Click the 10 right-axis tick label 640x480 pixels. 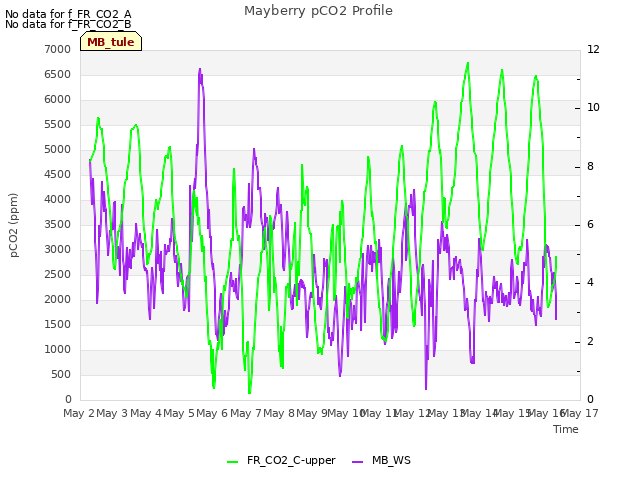tap(593, 108)
